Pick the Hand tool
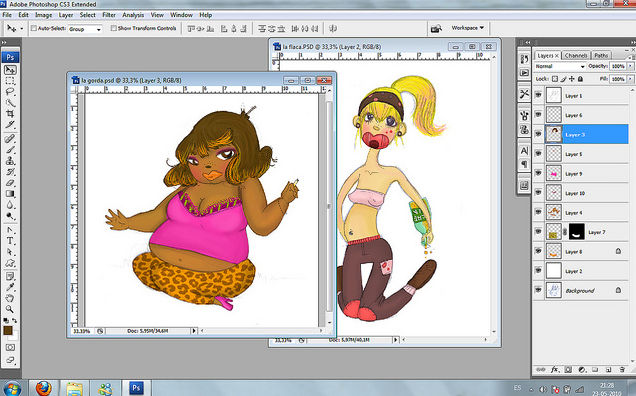636x396 pixels. pos(10,298)
